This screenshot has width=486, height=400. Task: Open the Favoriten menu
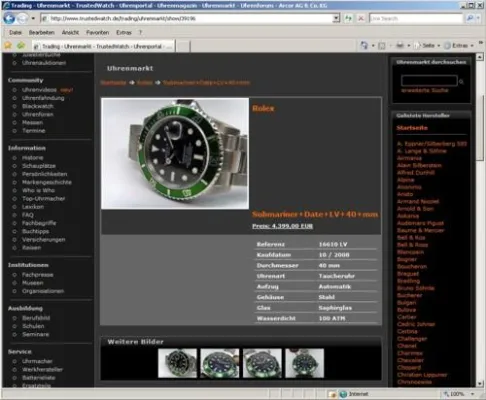98,32
